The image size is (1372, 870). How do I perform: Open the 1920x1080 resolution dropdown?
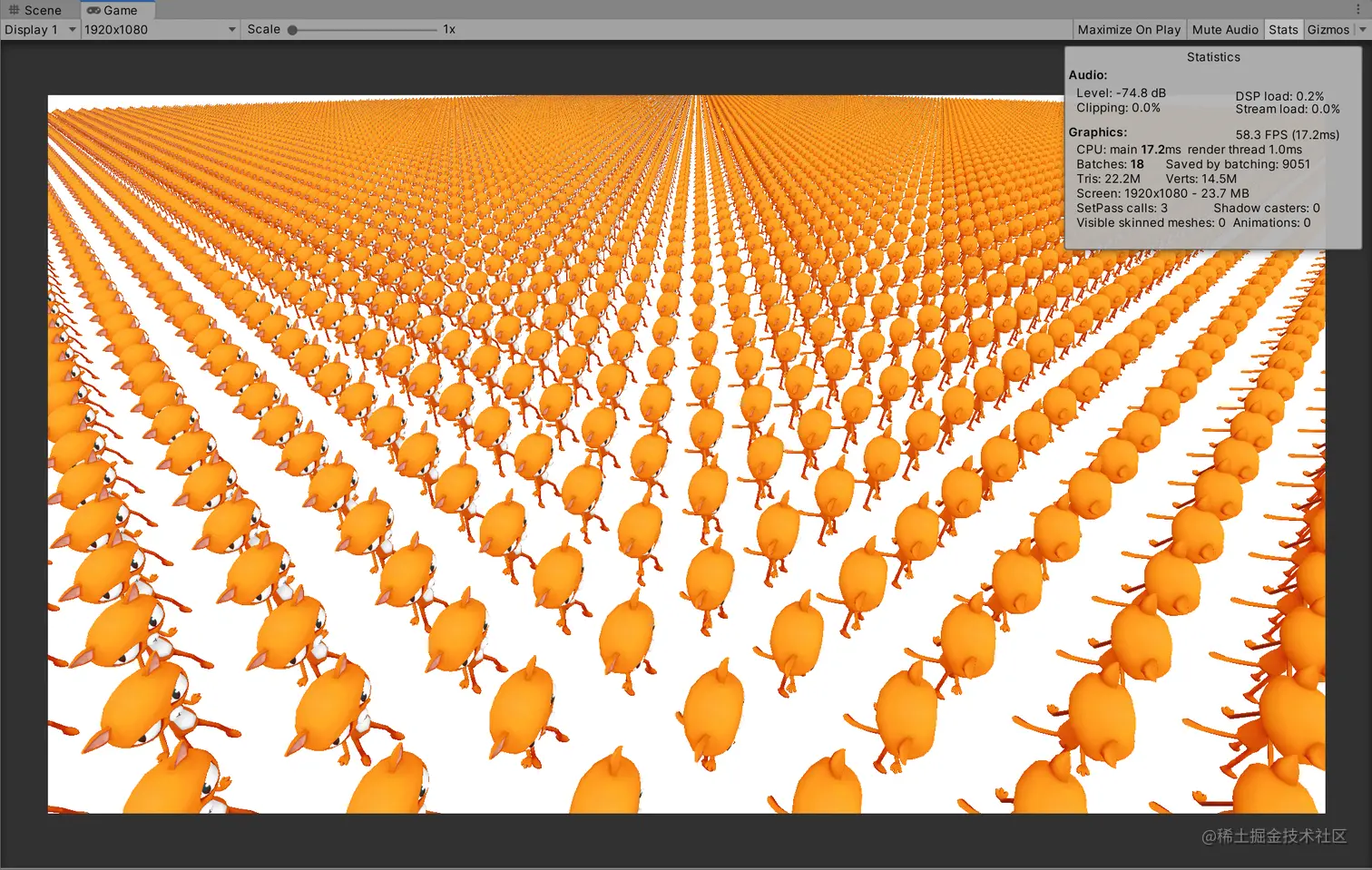(x=160, y=29)
